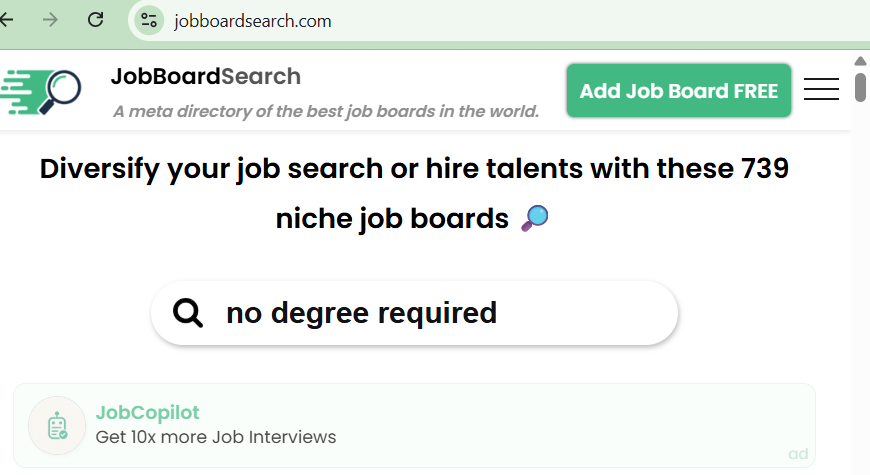Click the search magnifier icon in search box
Viewport: 870px width, 475px height.
[188, 313]
